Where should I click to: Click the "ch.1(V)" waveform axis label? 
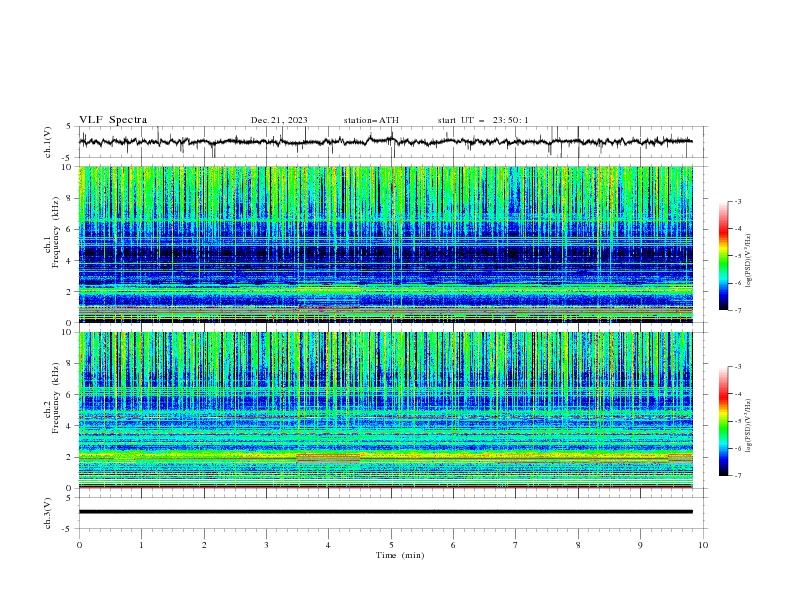pyautogui.click(x=48, y=142)
